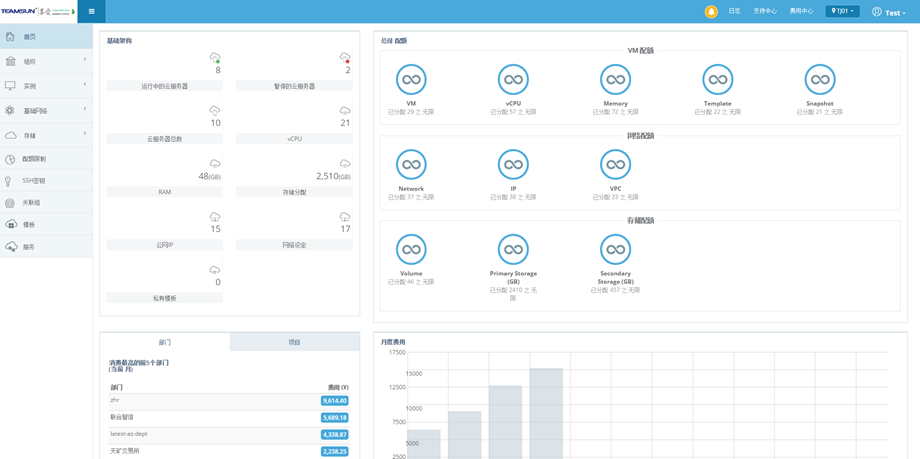Click the 4,338.87 cost badge for latest-az-dept

click(335, 435)
